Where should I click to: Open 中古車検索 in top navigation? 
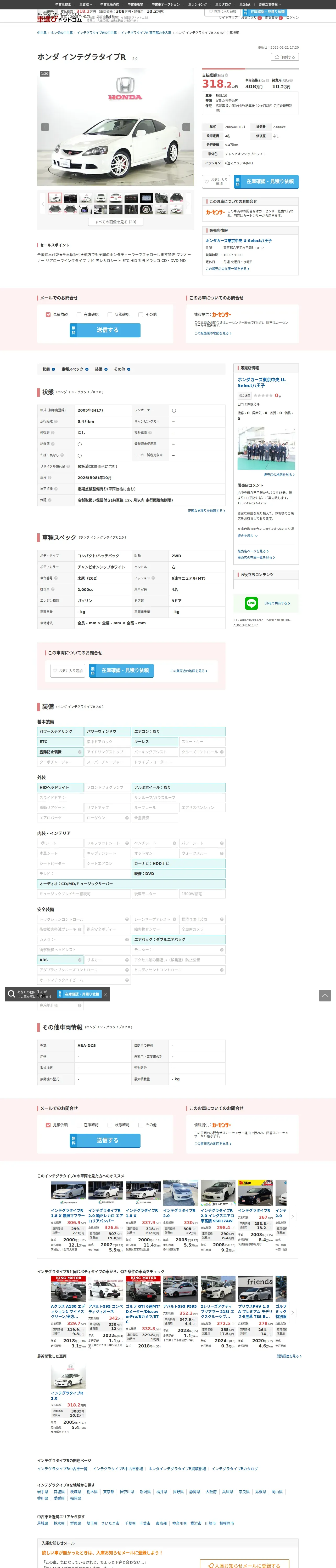tap(63, 4)
